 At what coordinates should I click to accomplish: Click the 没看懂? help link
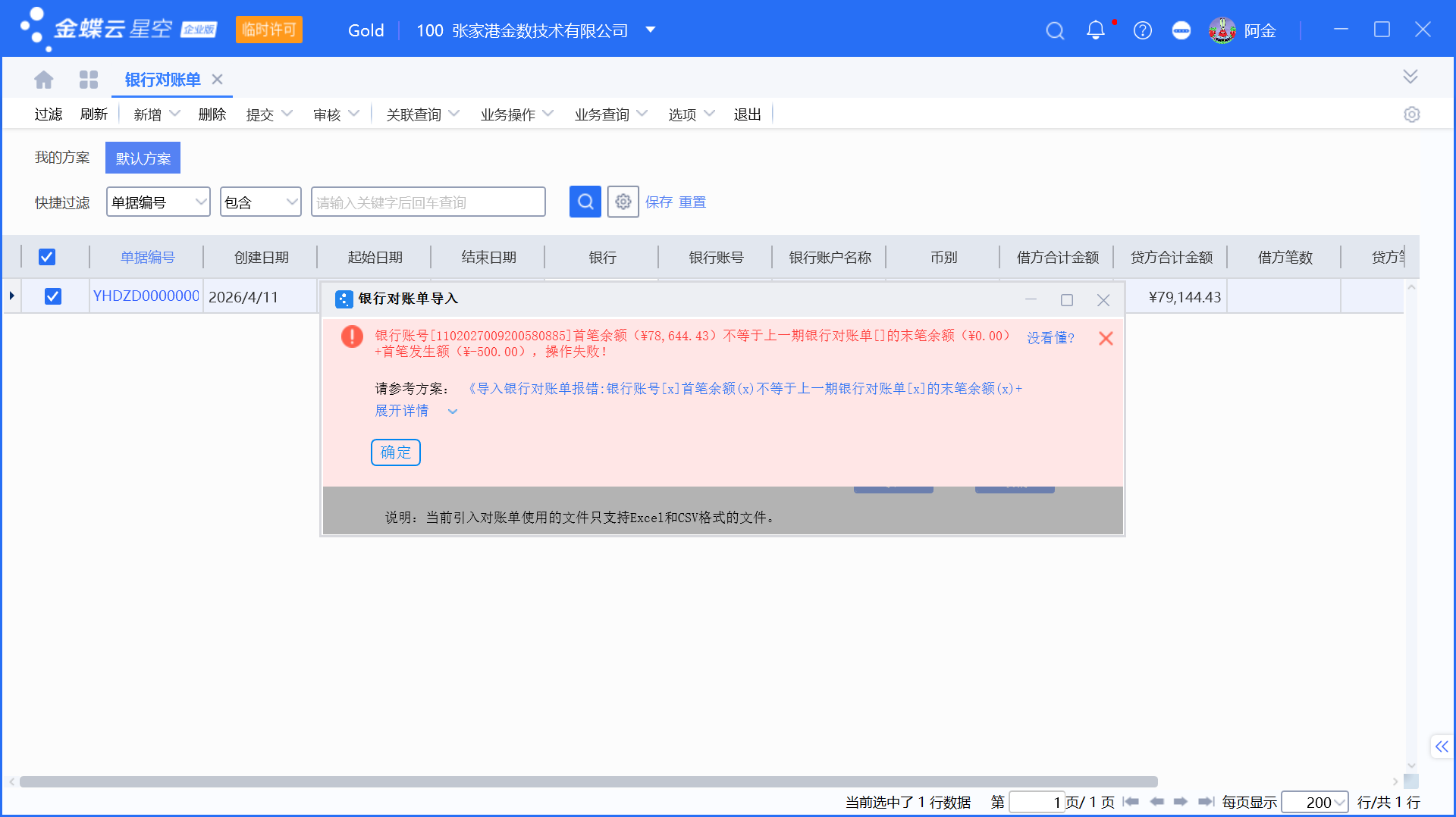tap(1051, 338)
